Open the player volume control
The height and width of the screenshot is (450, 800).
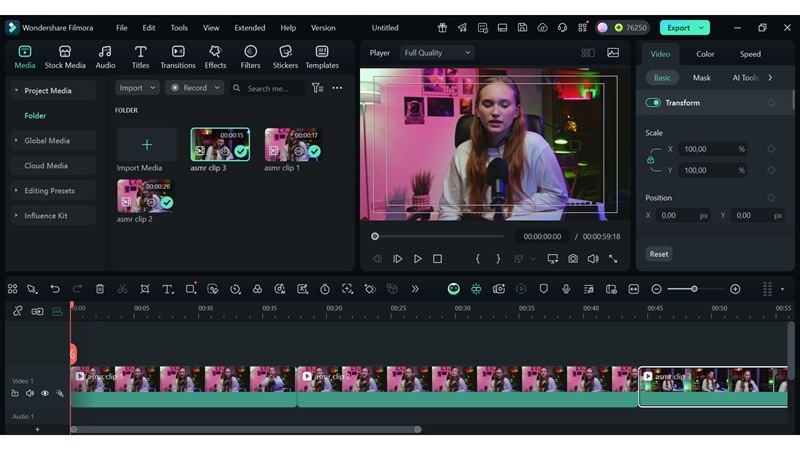click(593, 259)
